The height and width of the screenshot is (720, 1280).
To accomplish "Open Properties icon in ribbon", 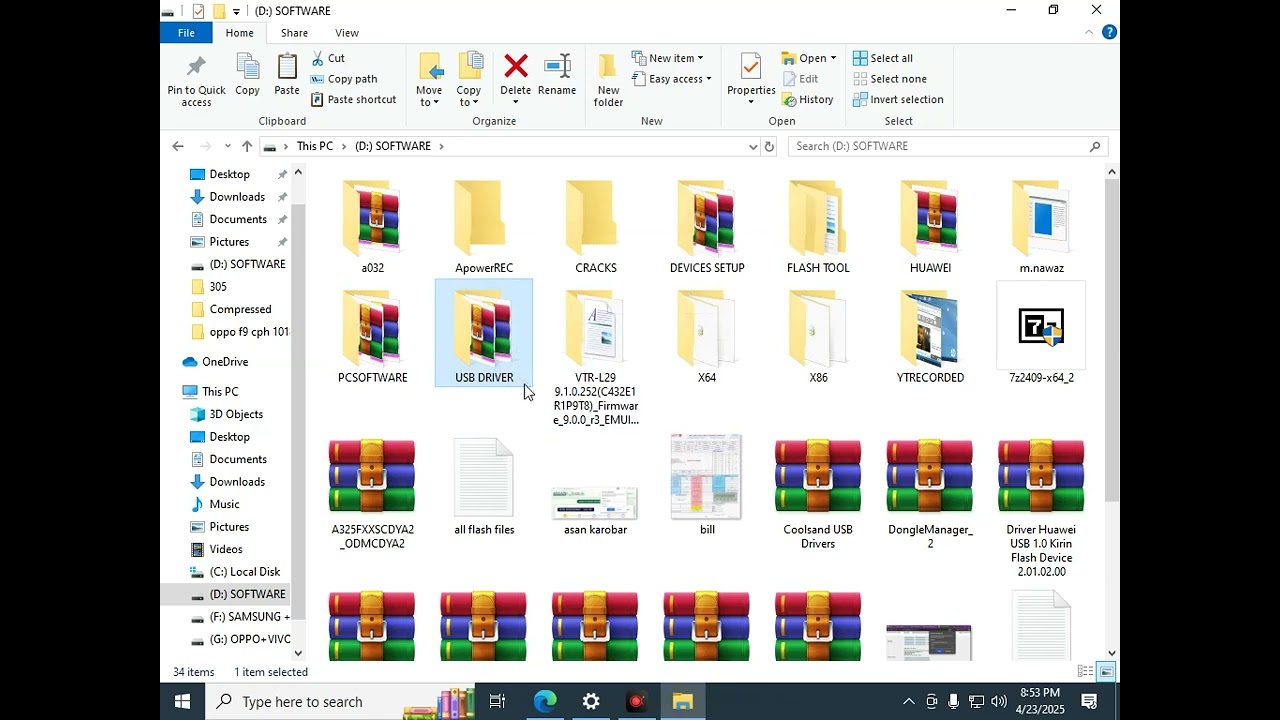I will pyautogui.click(x=751, y=68).
